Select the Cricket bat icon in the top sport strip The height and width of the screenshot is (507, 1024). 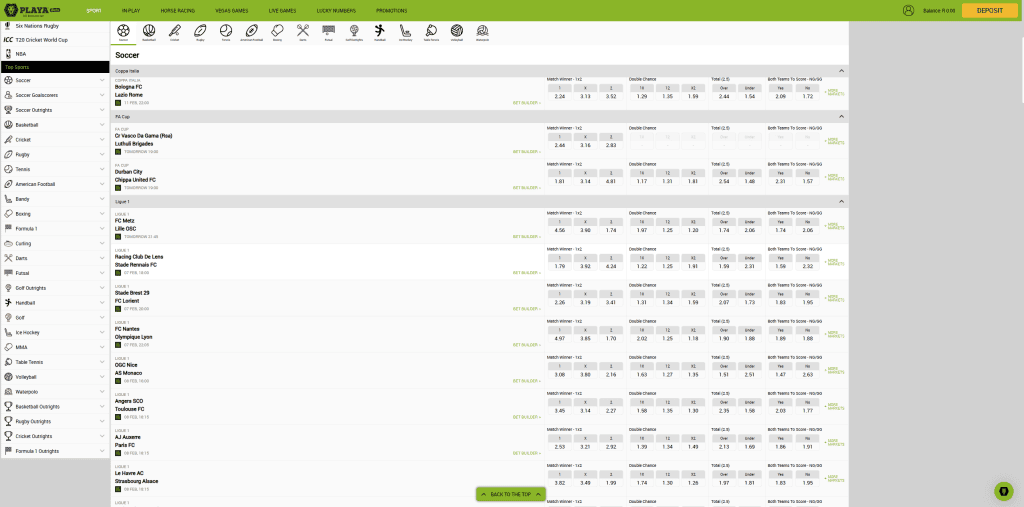coord(174,30)
